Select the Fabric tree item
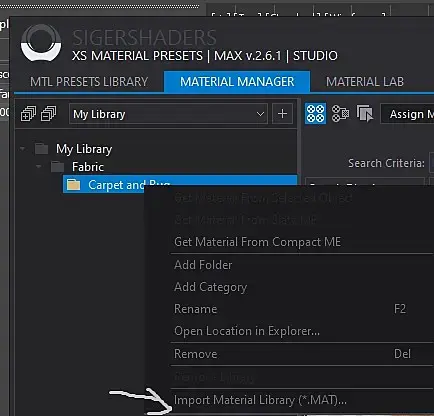434x416 pixels. [x=88, y=166]
